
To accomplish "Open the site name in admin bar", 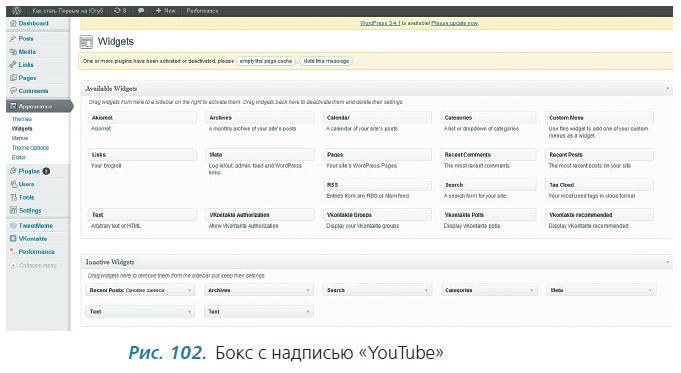I will [67, 11].
